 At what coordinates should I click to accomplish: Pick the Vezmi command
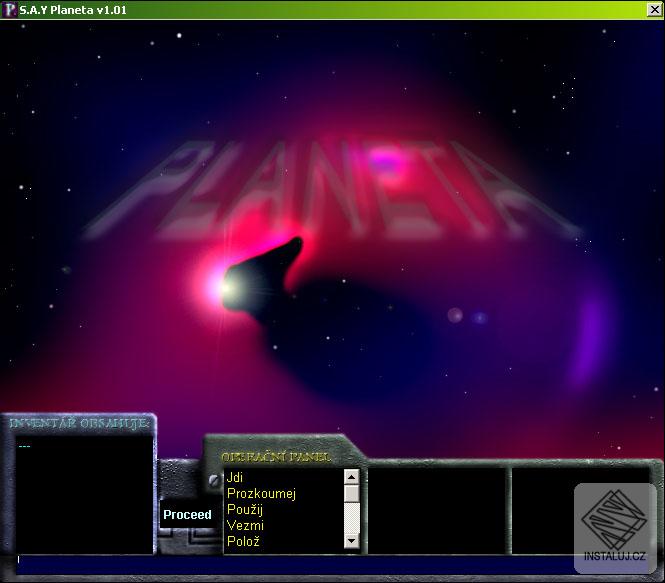click(245, 525)
